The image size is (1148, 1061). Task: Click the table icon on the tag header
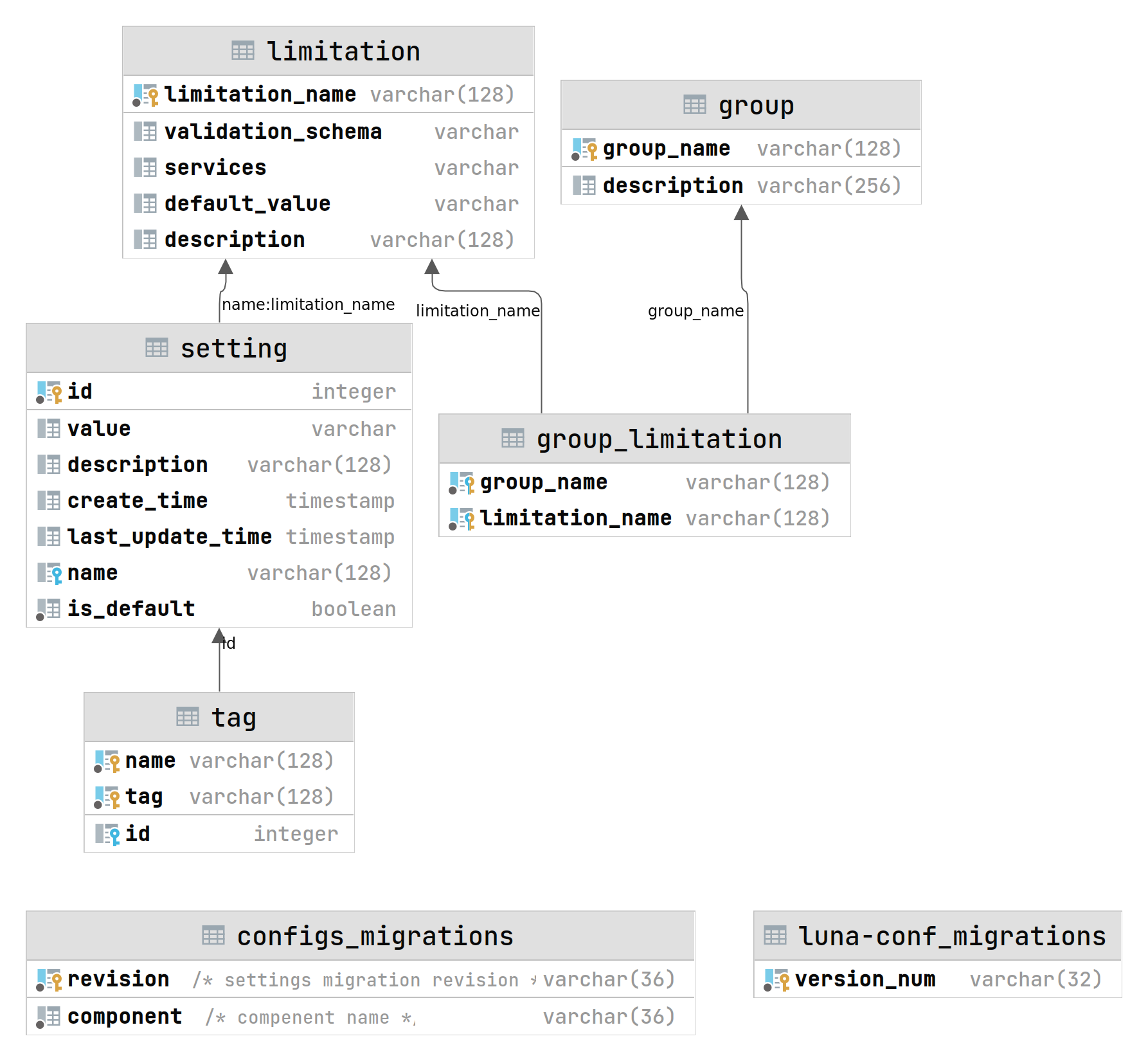[186, 716]
